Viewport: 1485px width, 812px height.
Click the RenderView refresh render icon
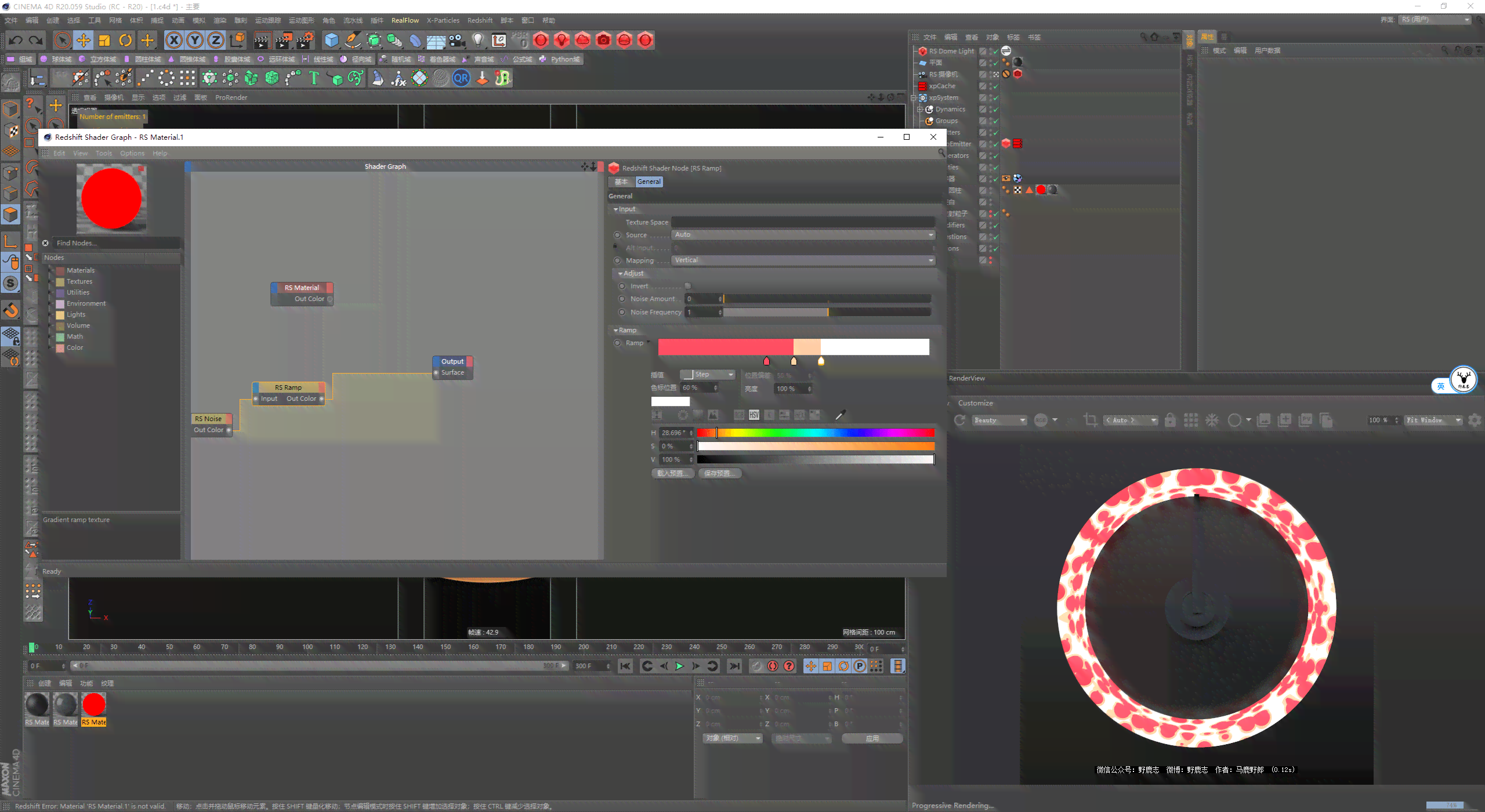960,420
